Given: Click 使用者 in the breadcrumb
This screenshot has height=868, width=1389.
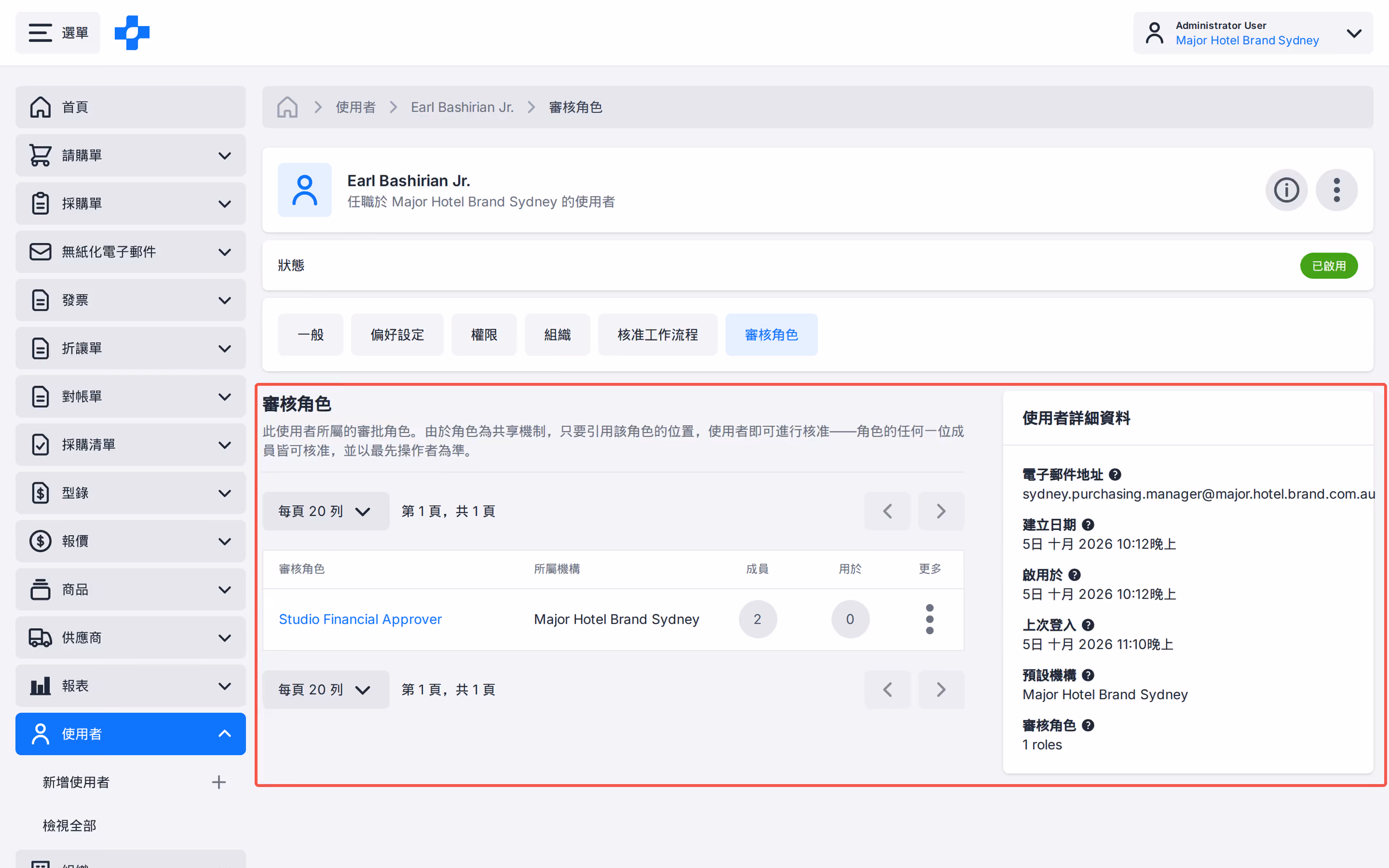Looking at the screenshot, I should tap(356, 107).
